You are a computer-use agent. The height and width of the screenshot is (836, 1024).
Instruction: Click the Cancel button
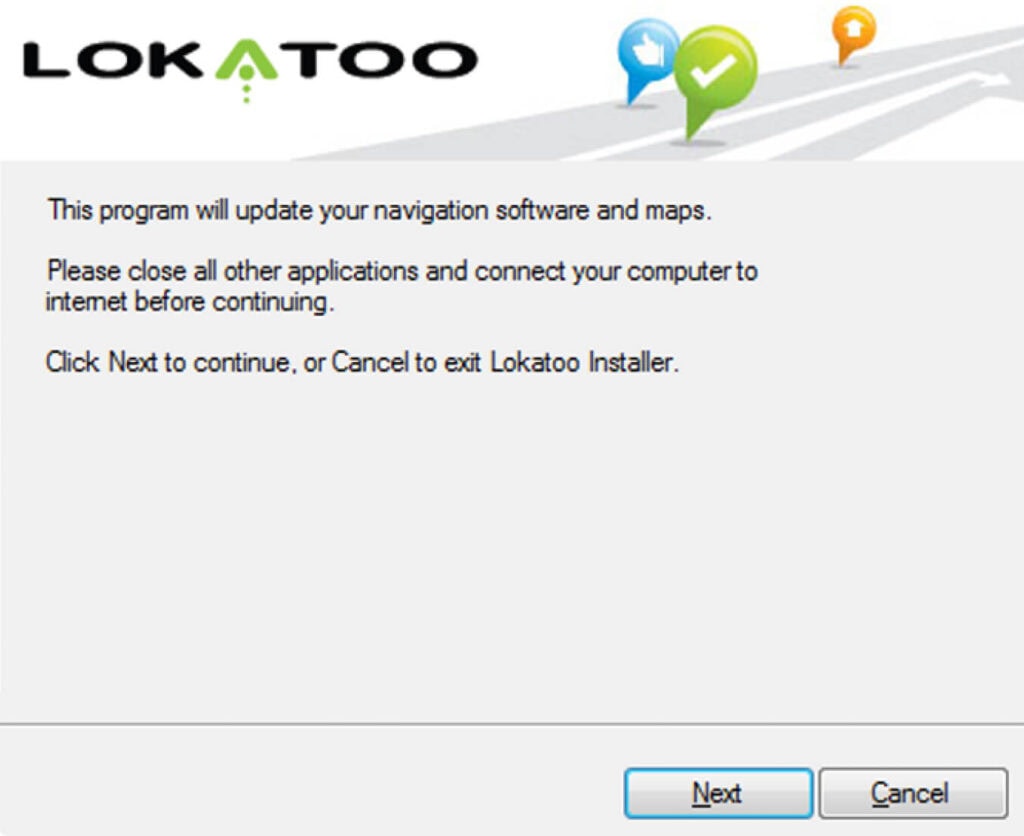coord(913,793)
